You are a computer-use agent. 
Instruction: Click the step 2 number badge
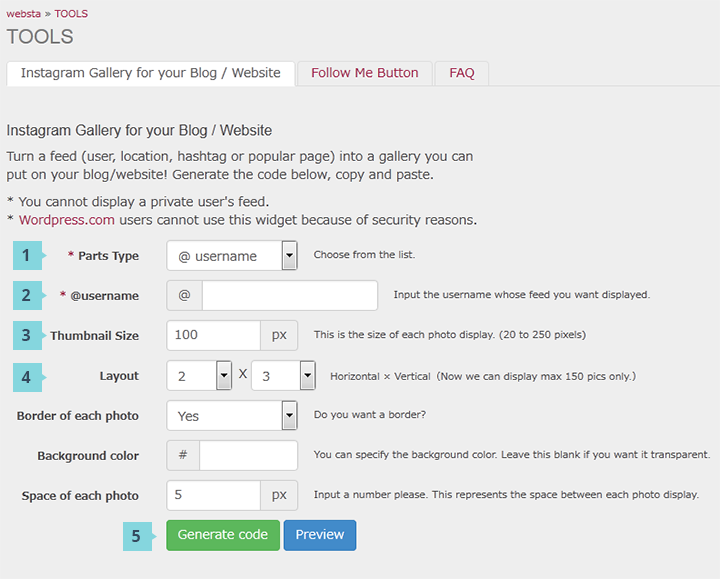28,295
